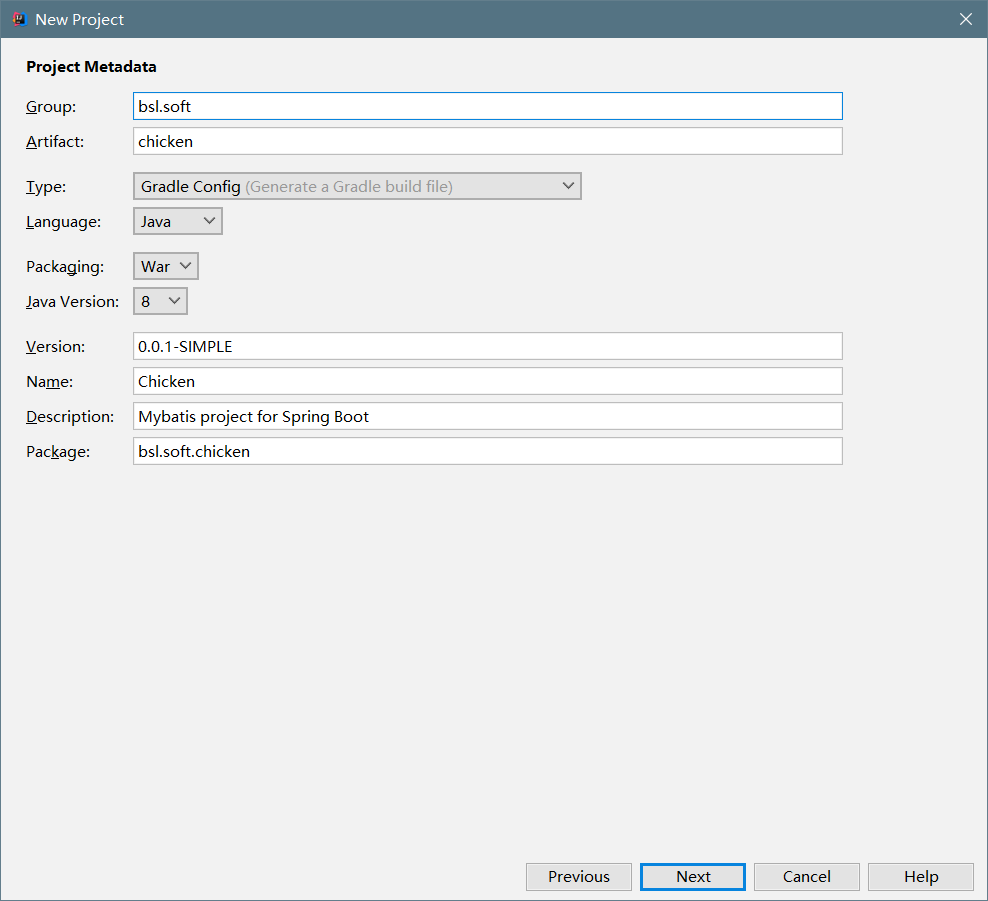Focus the Description text field
Image resolution: width=988 pixels, height=901 pixels.
(x=487, y=416)
